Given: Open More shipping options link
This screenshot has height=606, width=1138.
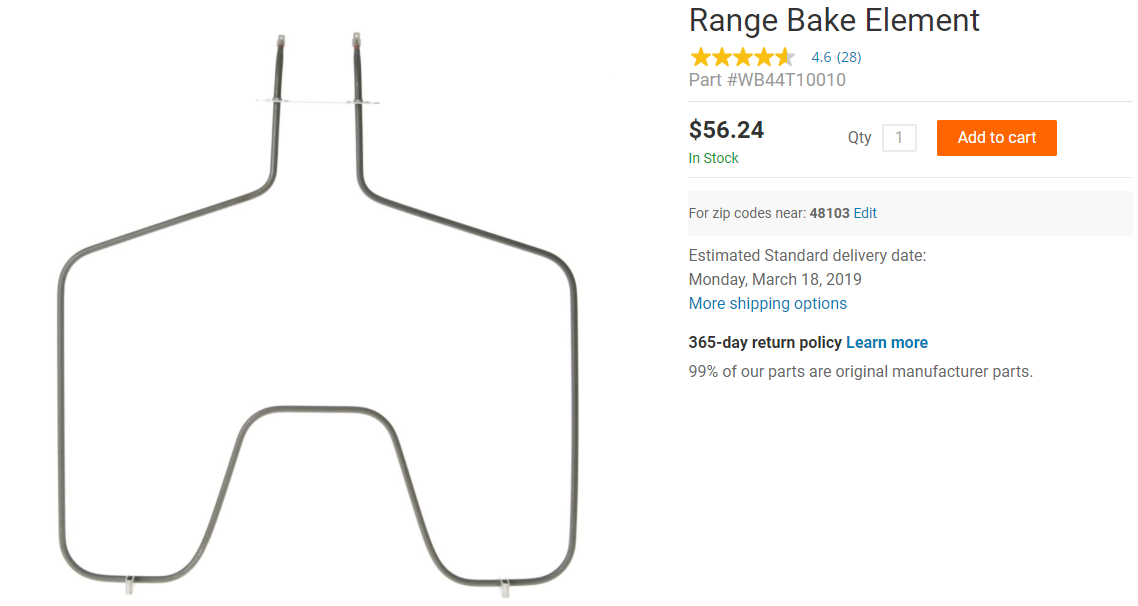Looking at the screenshot, I should point(767,304).
